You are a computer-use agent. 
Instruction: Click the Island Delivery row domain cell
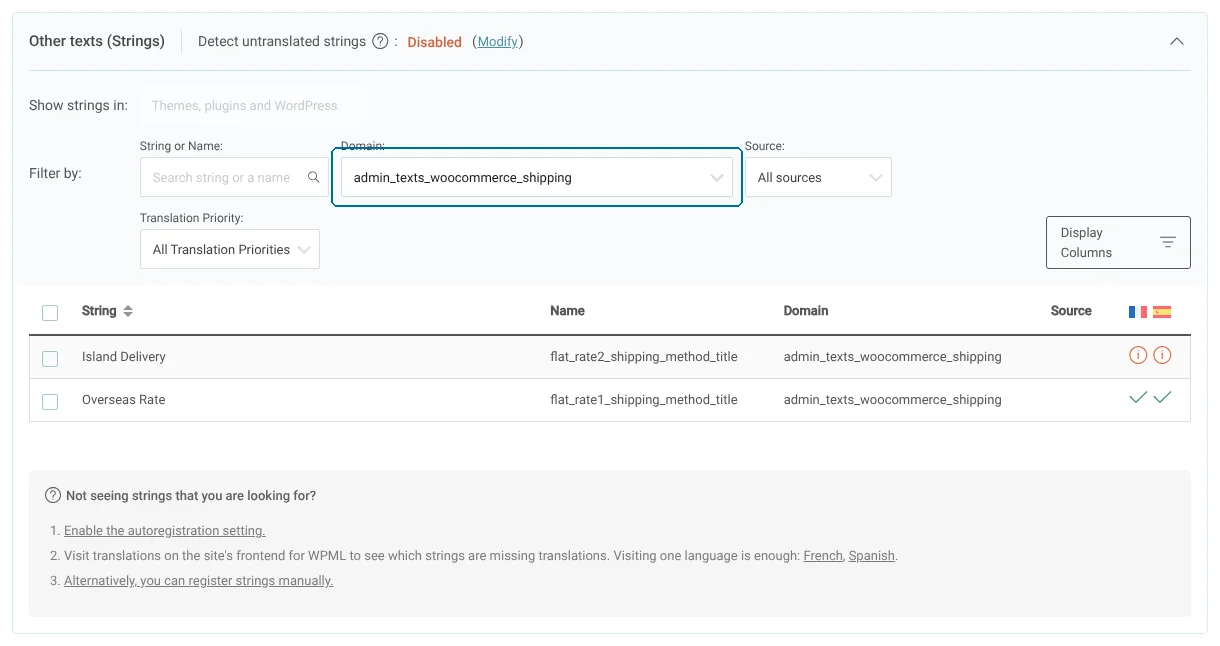893,356
